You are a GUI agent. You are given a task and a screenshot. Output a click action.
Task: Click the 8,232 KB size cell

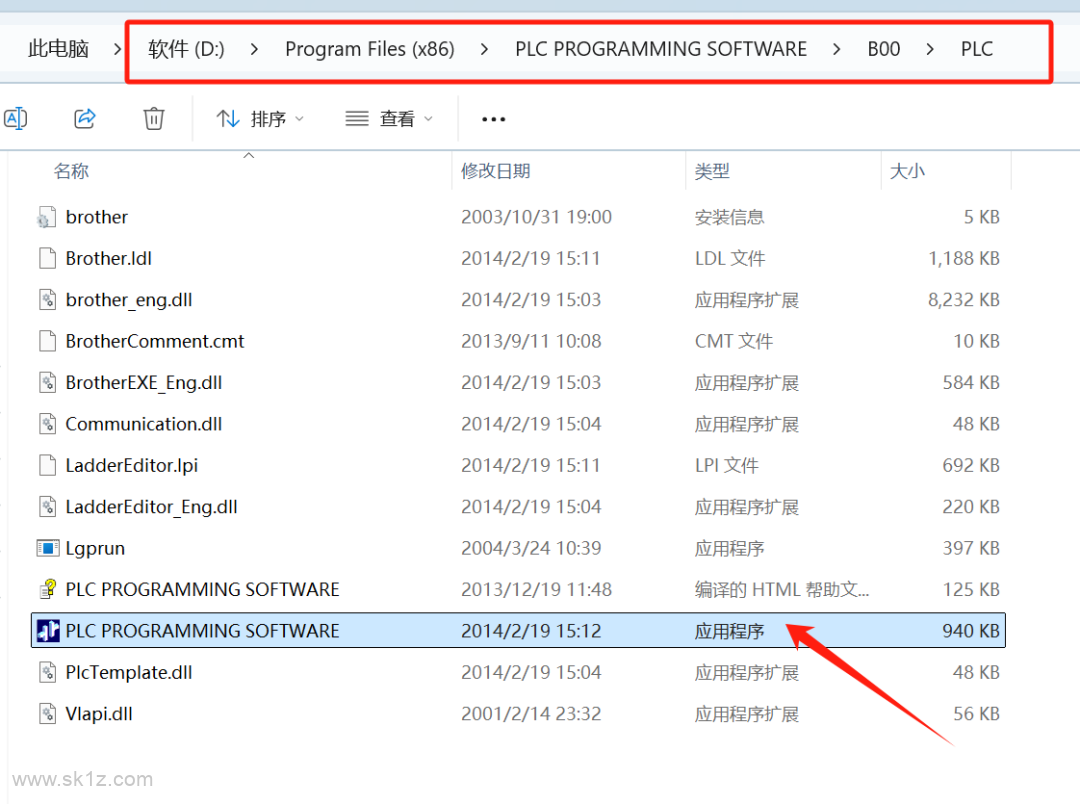coord(964,300)
